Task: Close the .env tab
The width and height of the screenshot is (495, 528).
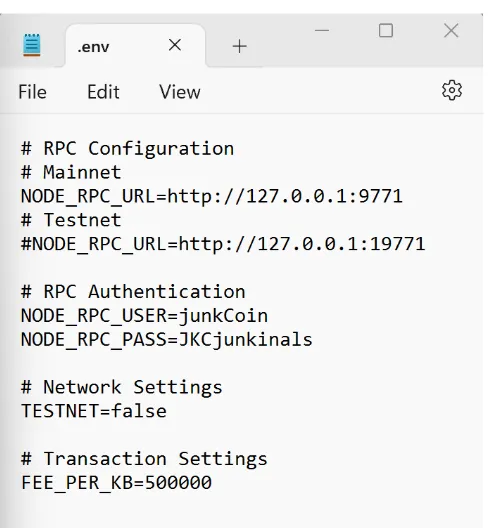Action: point(175,45)
